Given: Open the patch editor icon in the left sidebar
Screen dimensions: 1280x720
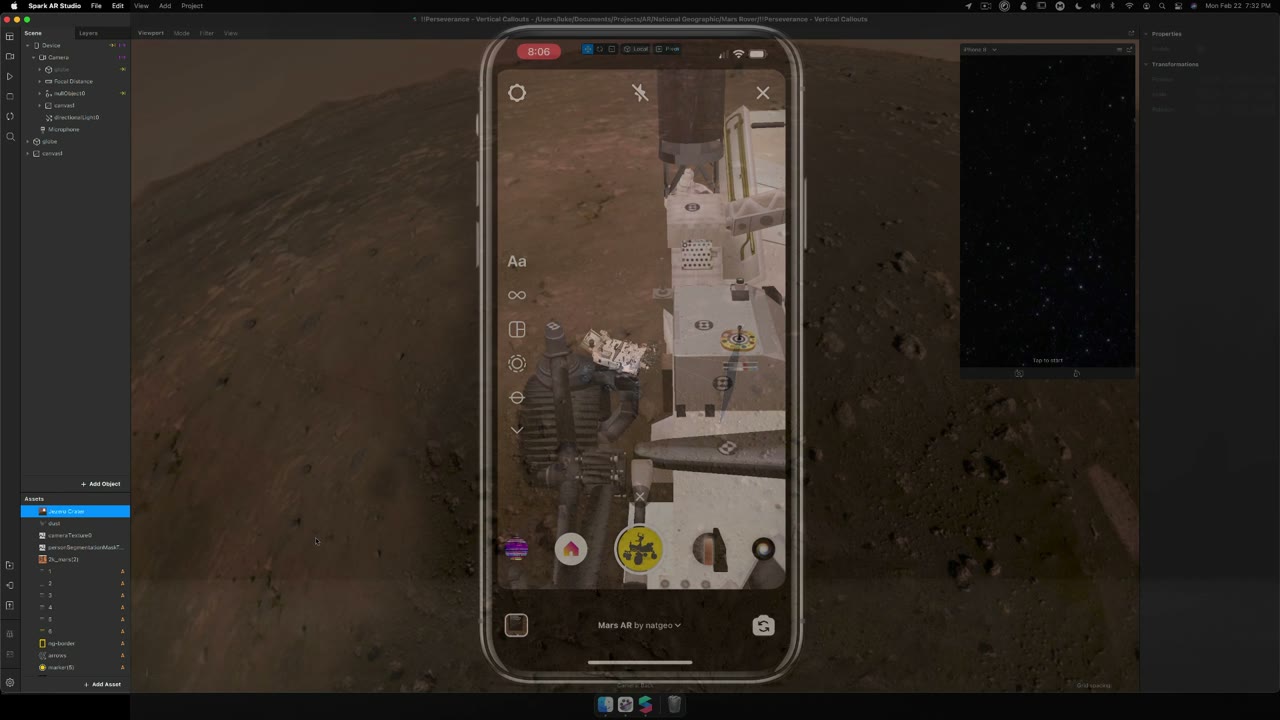Looking at the screenshot, I should pyautogui.click(x=10, y=585).
